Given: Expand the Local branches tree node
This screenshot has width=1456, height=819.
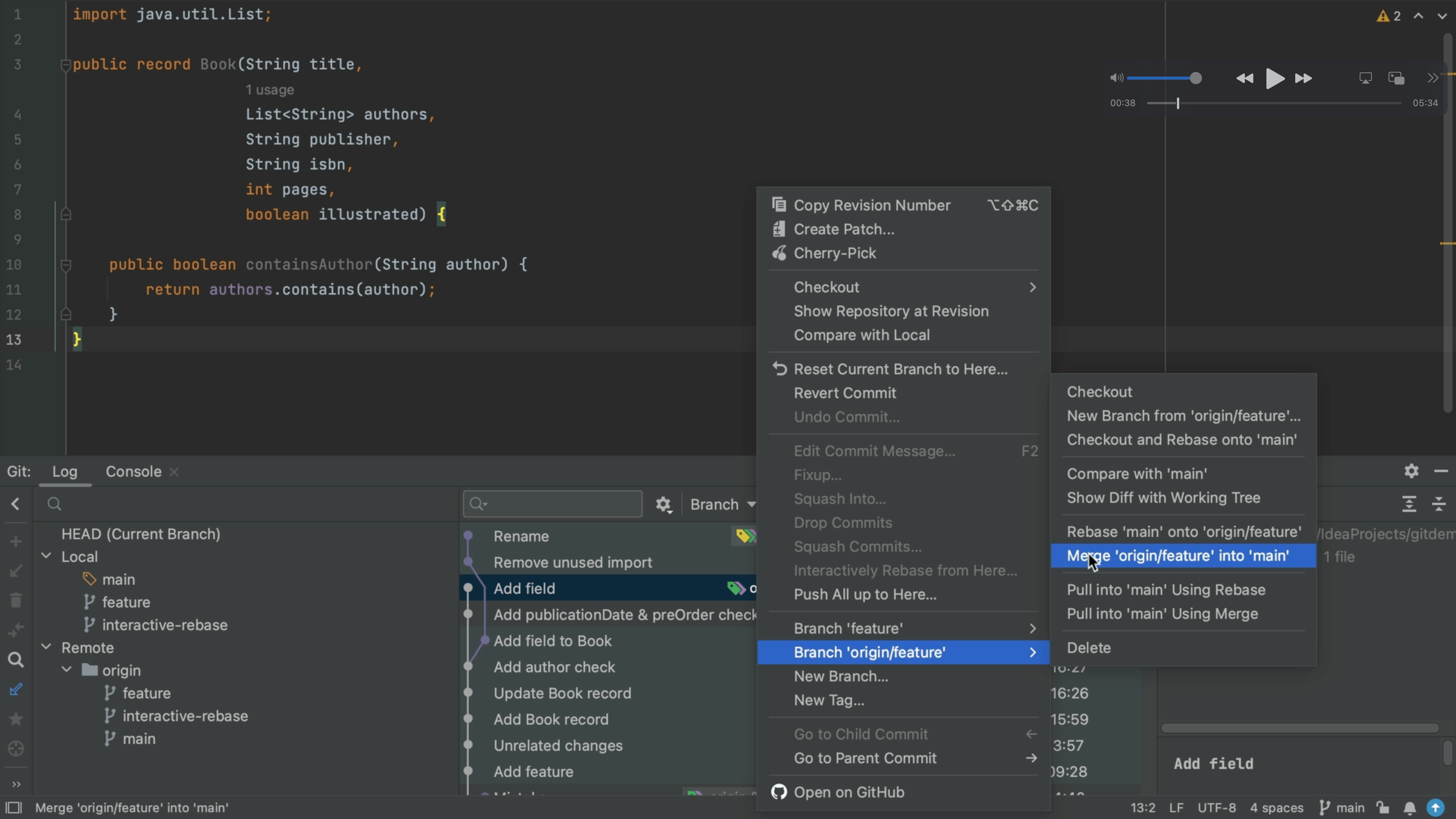Looking at the screenshot, I should pyautogui.click(x=47, y=557).
